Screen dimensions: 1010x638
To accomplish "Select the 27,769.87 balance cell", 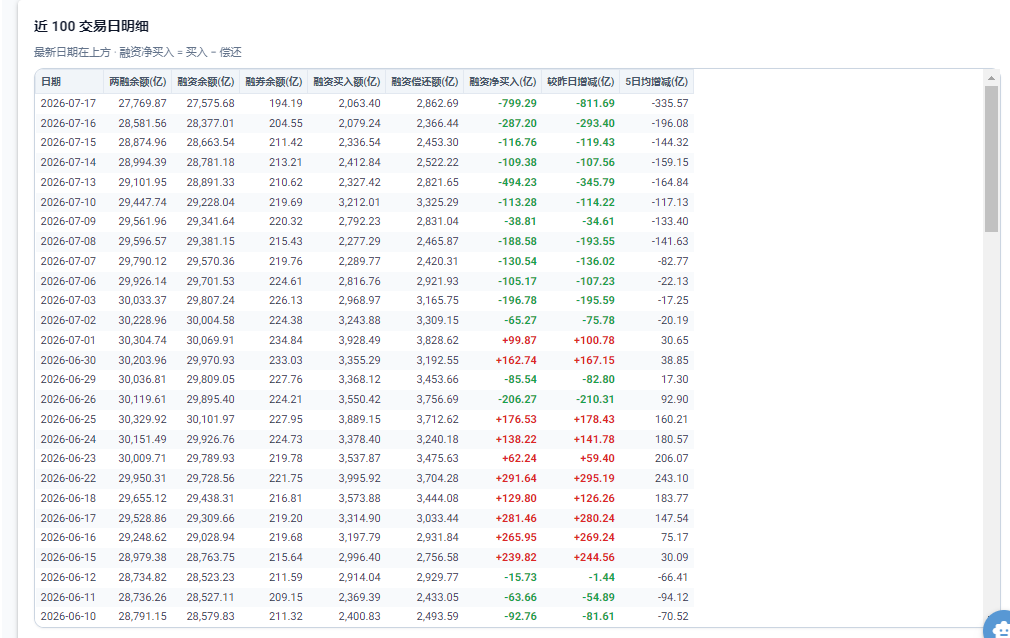I will pos(142,103).
